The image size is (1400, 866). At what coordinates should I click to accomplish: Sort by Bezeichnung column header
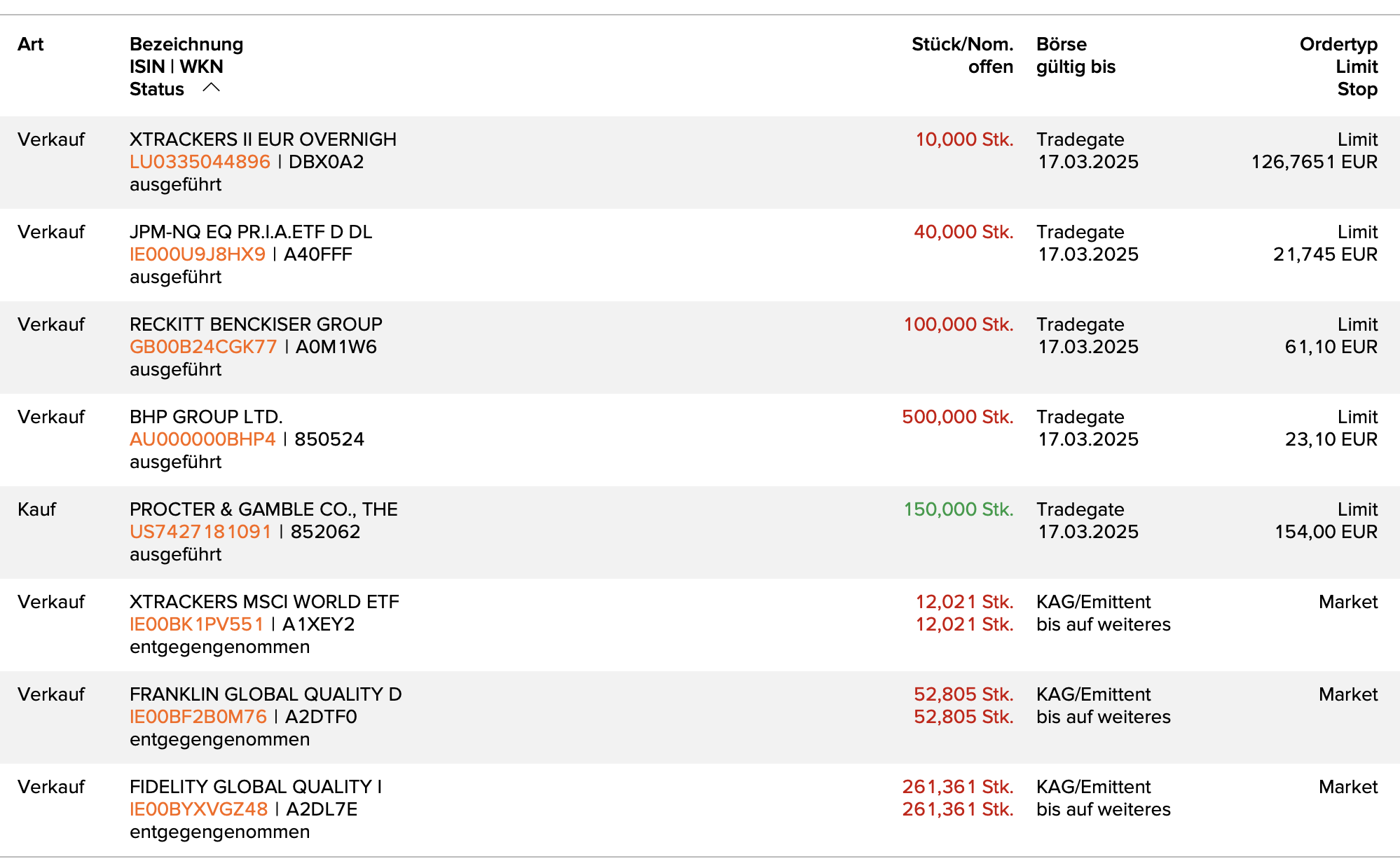[186, 44]
